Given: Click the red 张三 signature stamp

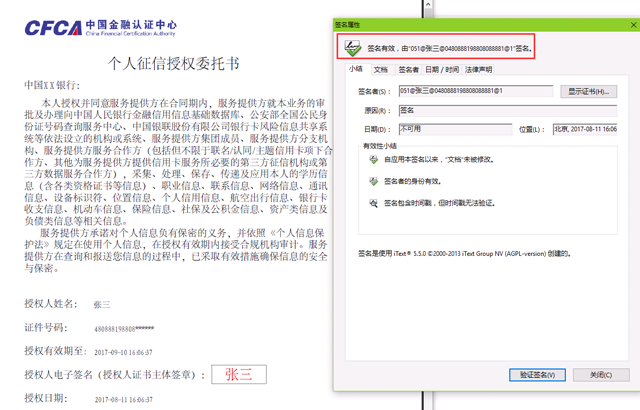Looking at the screenshot, I should (x=238, y=375).
